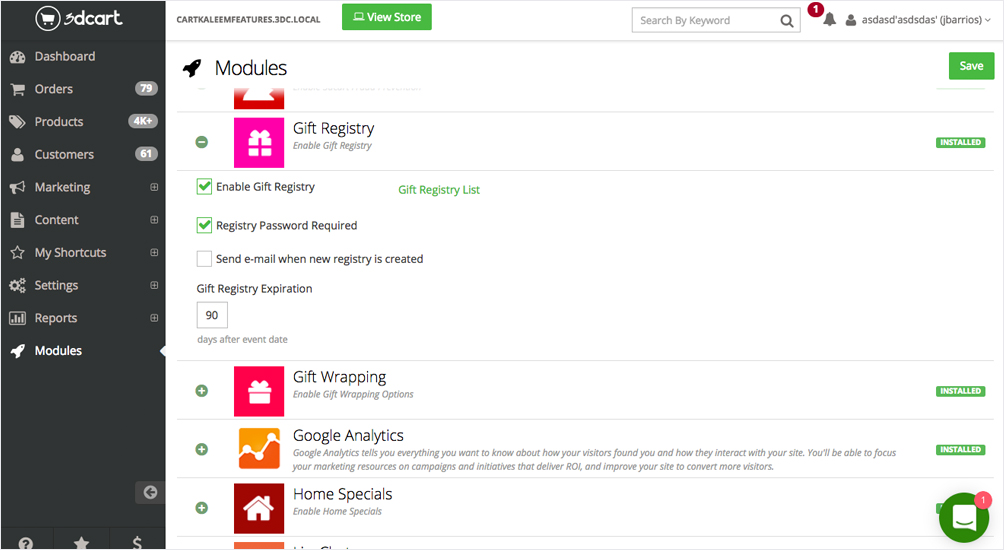Image resolution: width=1008 pixels, height=550 pixels.
Task: Go to Dashboard in the sidebar
Action: click(65, 57)
